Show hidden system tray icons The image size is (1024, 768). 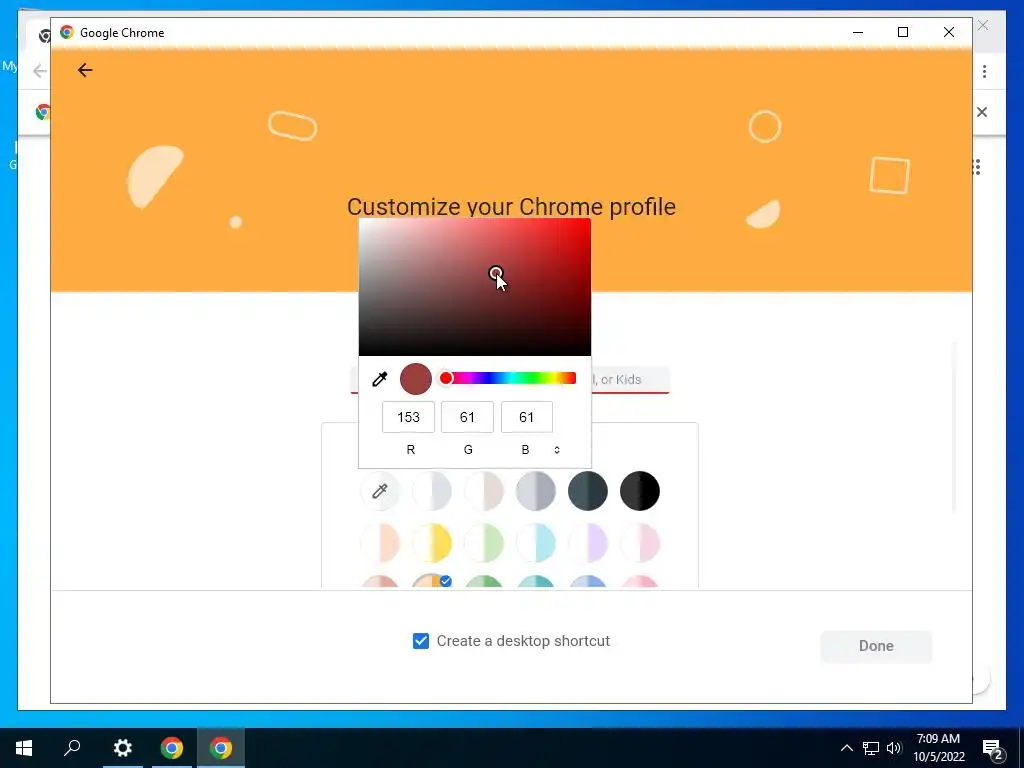(846, 748)
